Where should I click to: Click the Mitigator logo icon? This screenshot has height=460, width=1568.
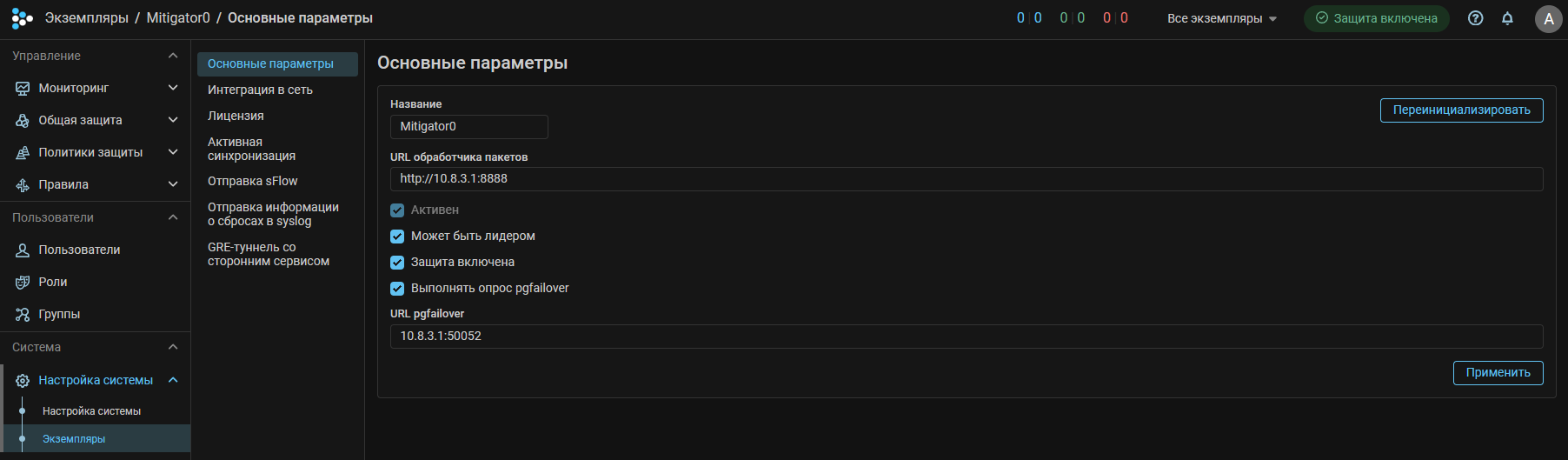22,18
